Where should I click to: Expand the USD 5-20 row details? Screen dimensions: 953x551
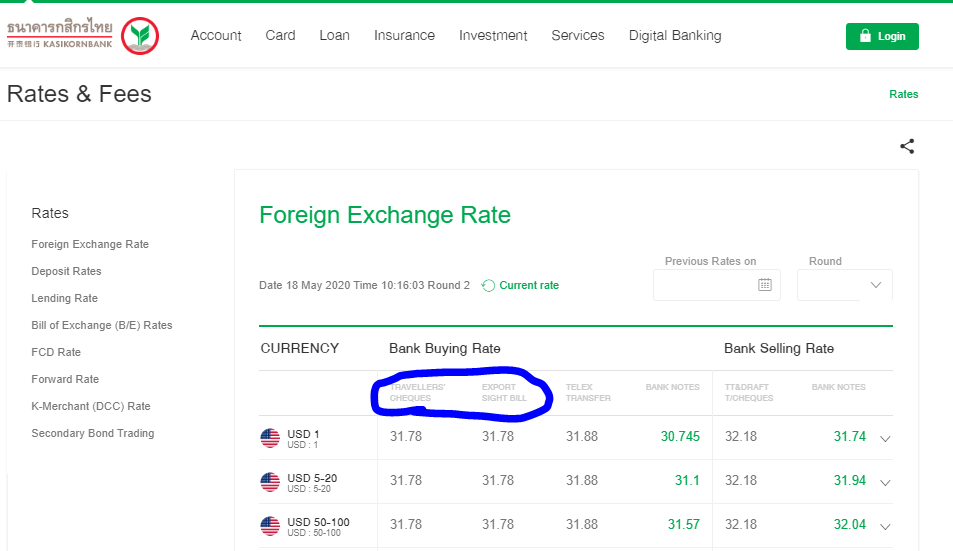tap(884, 482)
